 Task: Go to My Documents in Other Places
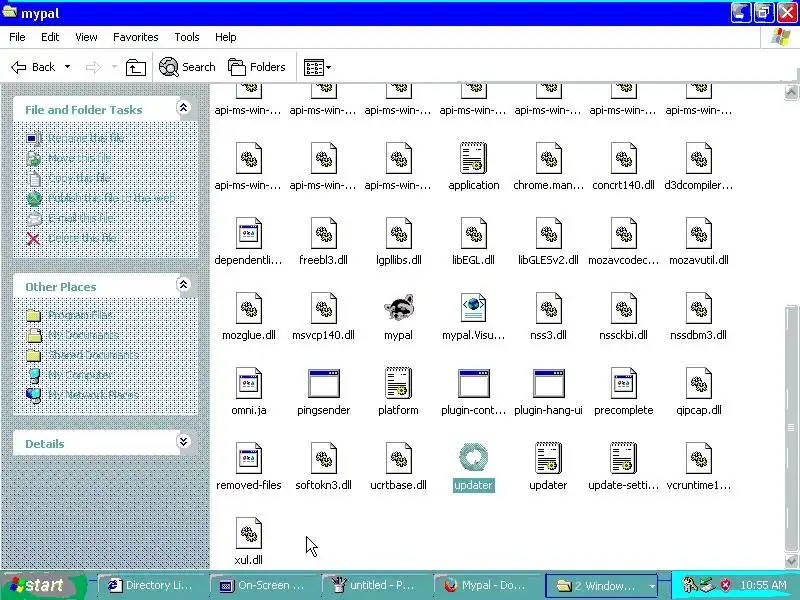tap(84, 335)
